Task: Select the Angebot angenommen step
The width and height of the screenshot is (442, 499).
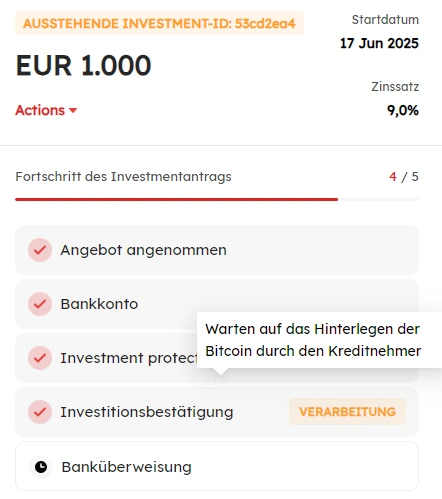Action: 217,250
